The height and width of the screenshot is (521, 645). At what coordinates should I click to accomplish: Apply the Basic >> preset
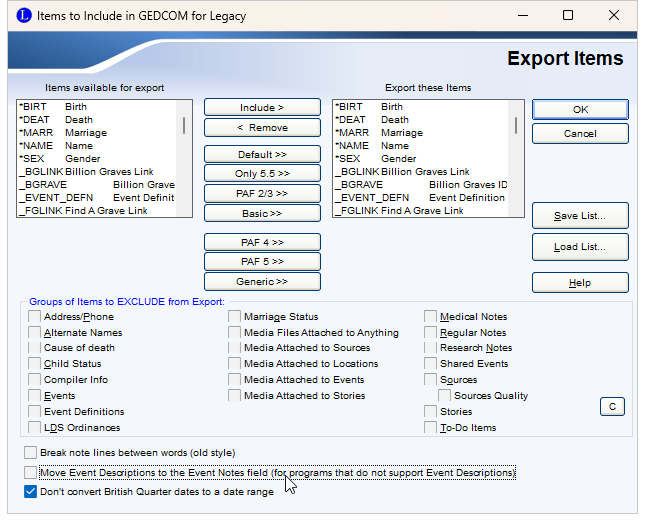(x=262, y=213)
